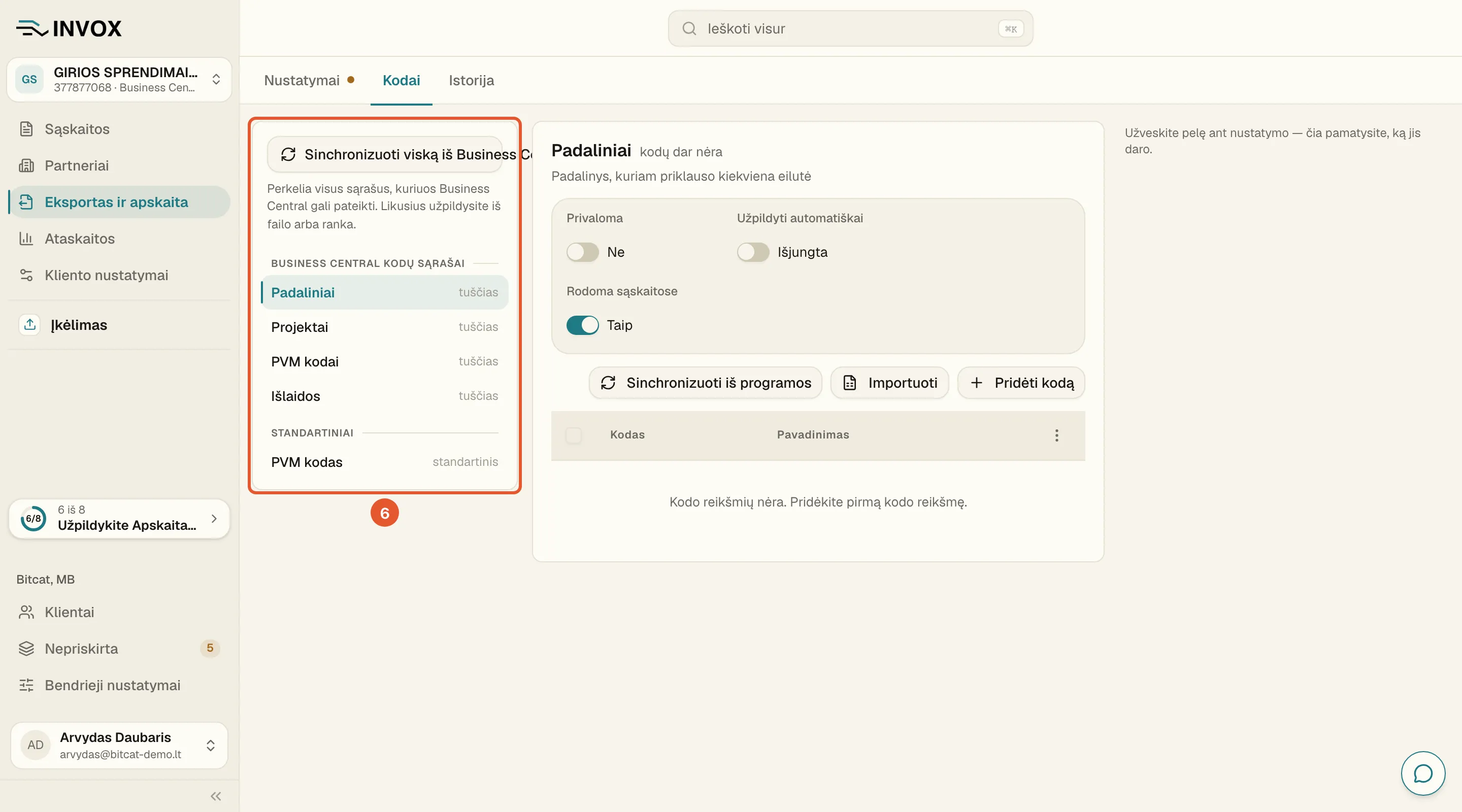Click the Ataskaitos chart icon
Image resolution: width=1462 pixels, height=812 pixels.
26,239
